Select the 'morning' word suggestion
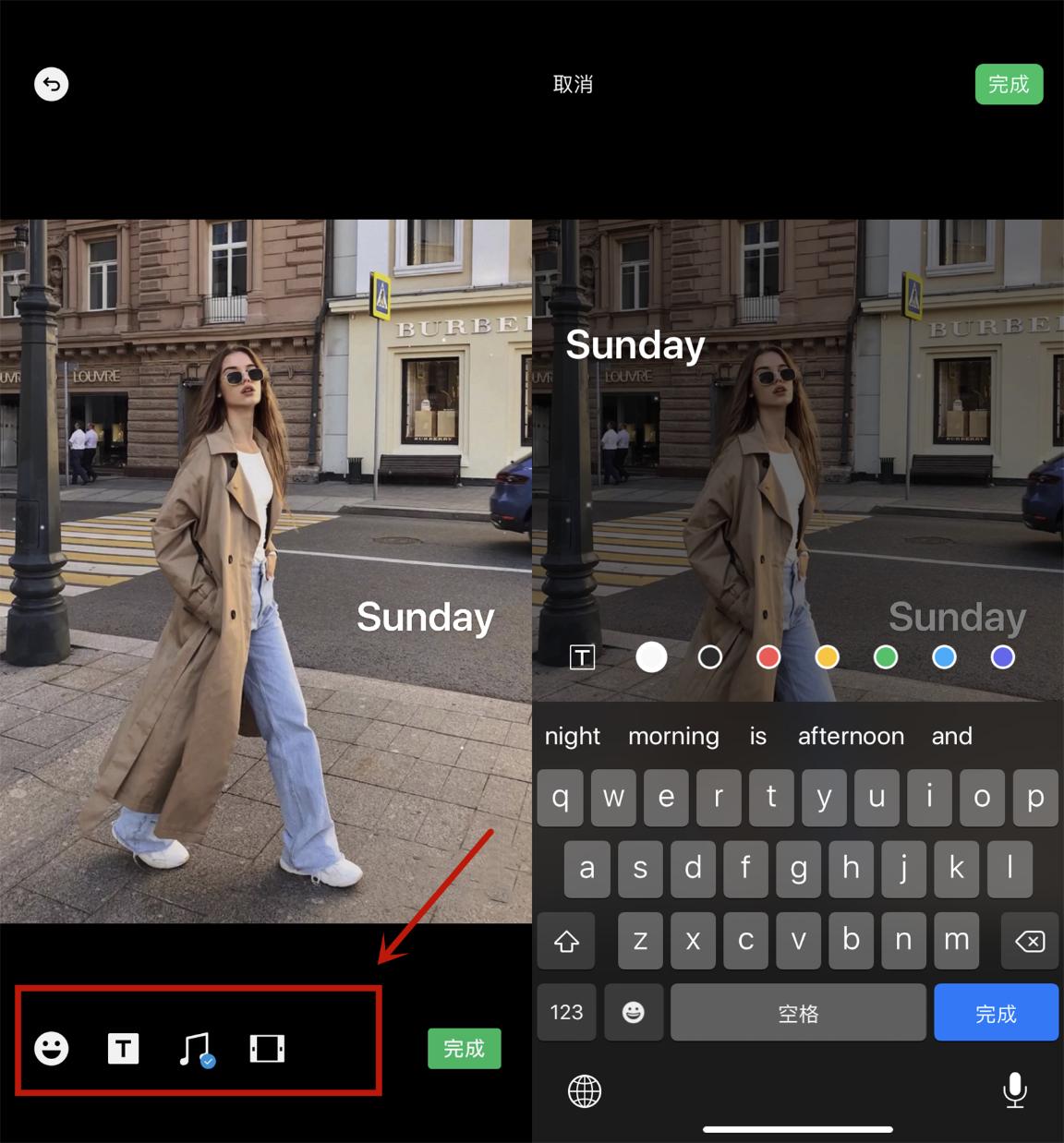The image size is (1064, 1143). click(x=673, y=736)
